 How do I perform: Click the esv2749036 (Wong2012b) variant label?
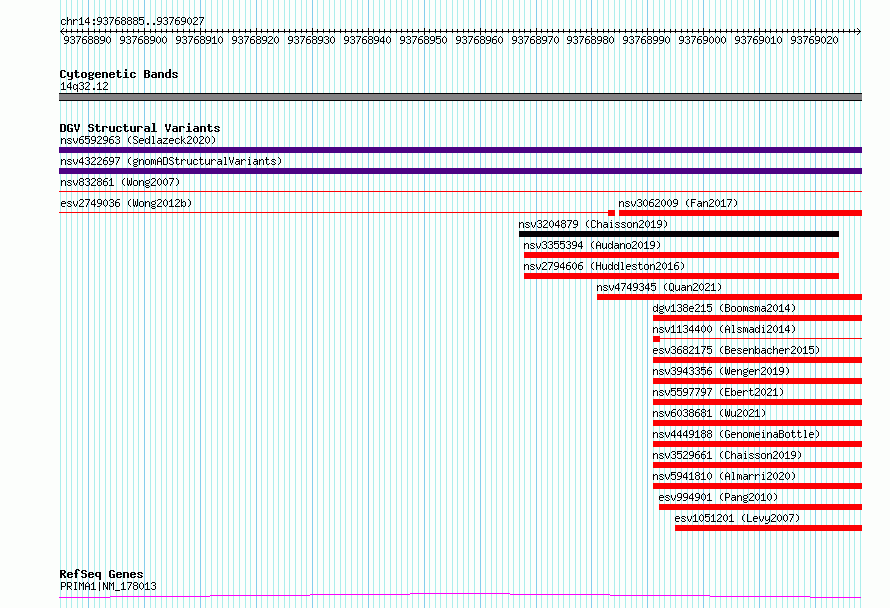click(126, 203)
